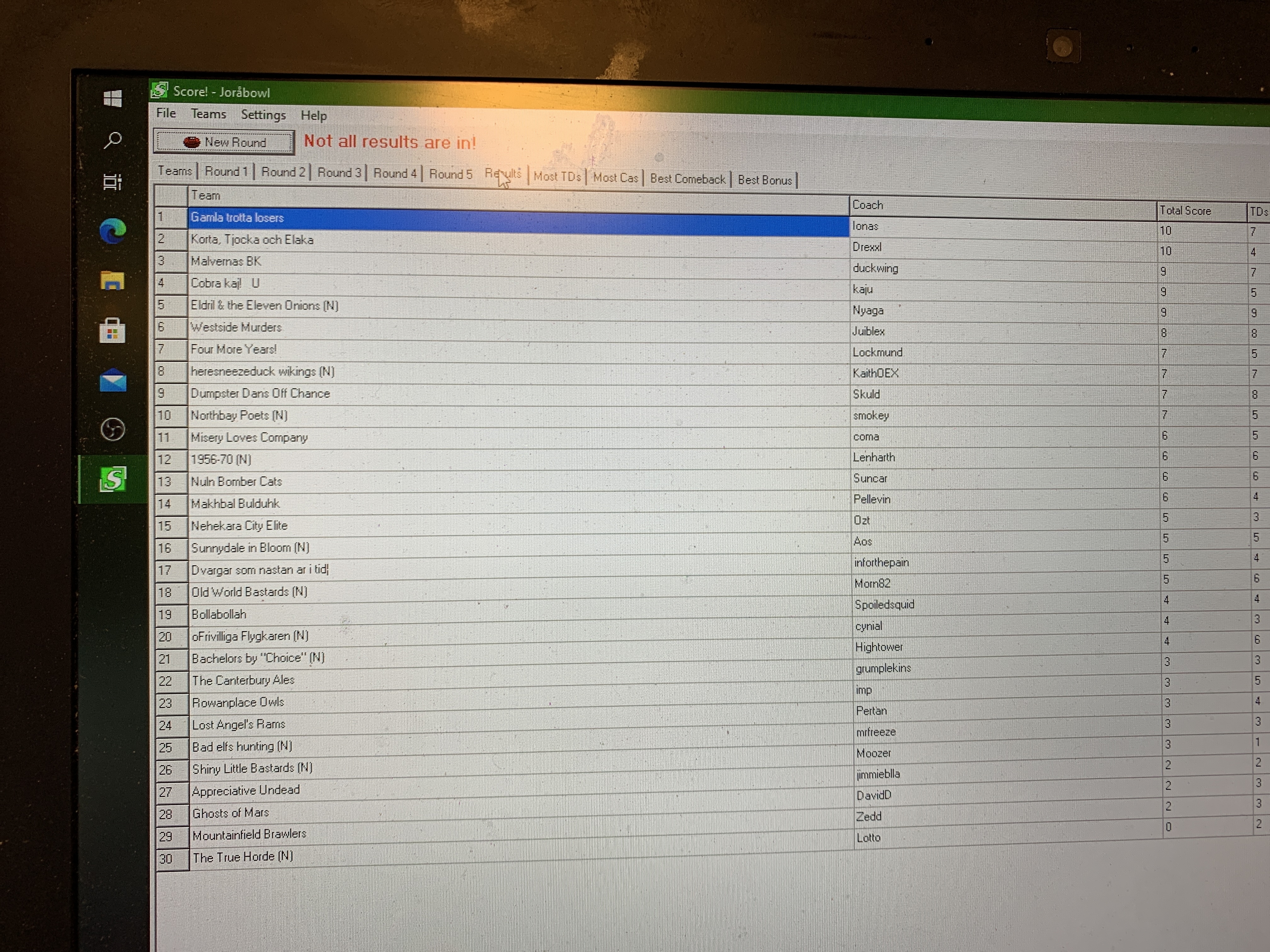The height and width of the screenshot is (952, 1270).
Task: Click the OBS Studio taskbar icon
Action: click(112, 429)
